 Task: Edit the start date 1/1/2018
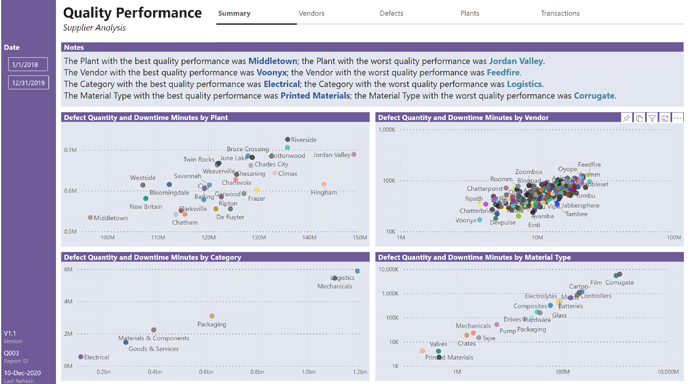coord(28,65)
